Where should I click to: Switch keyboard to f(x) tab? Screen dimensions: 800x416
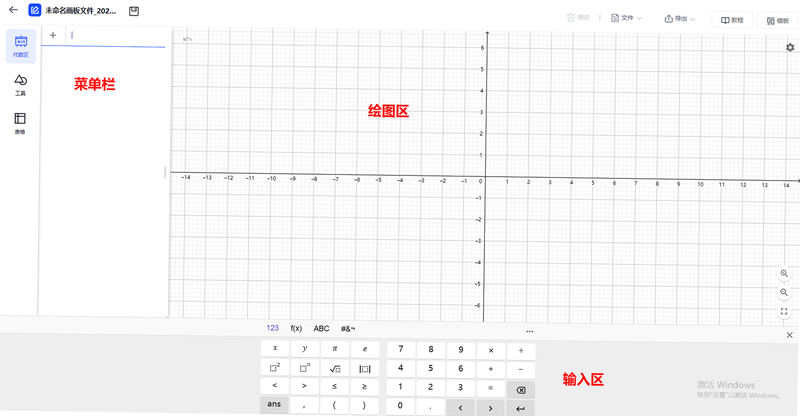296,328
